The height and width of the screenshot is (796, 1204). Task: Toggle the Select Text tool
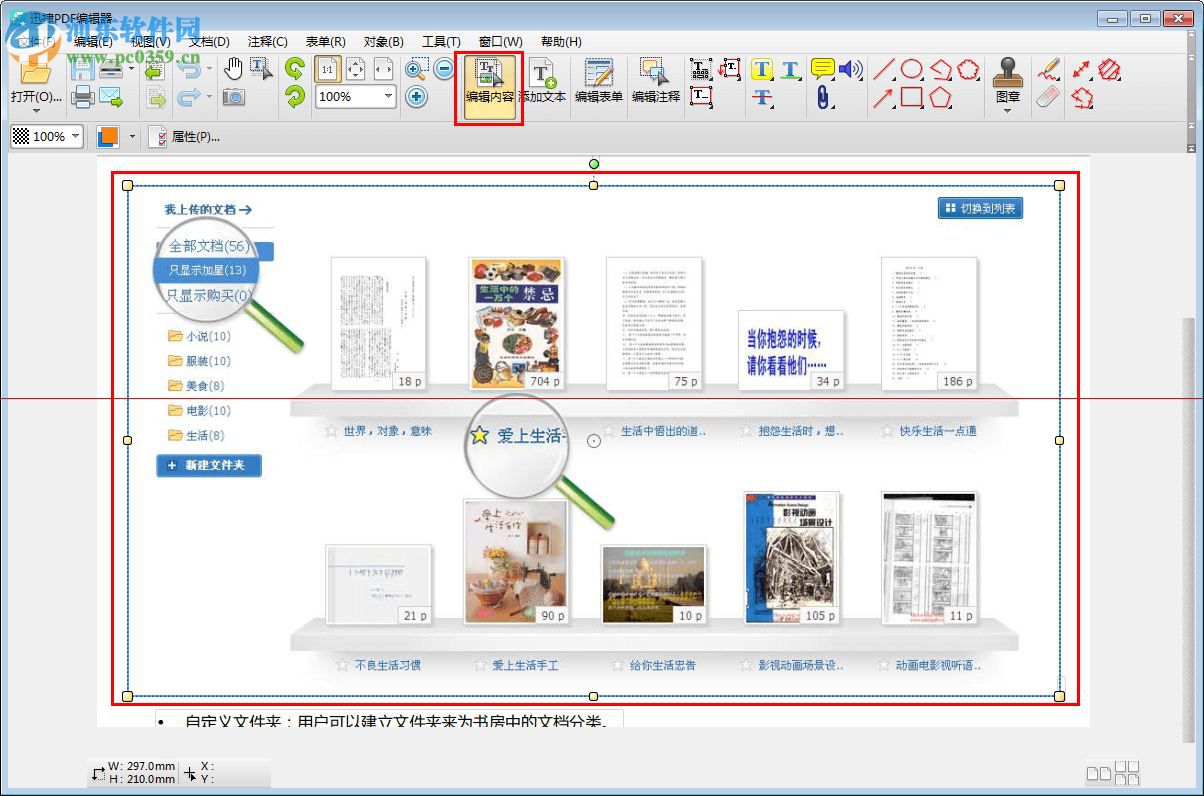(x=261, y=69)
